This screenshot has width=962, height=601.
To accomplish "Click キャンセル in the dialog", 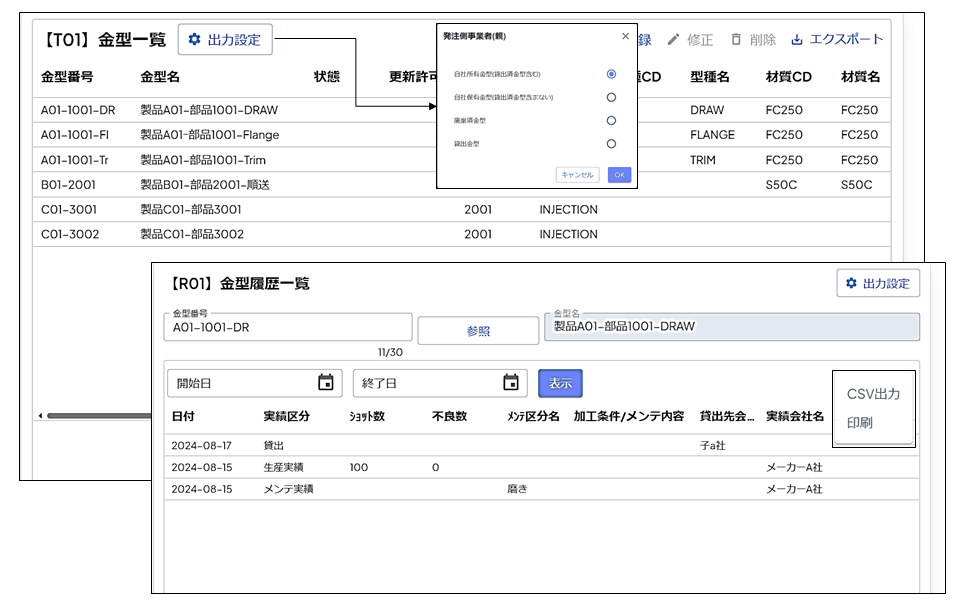I will tap(577, 175).
